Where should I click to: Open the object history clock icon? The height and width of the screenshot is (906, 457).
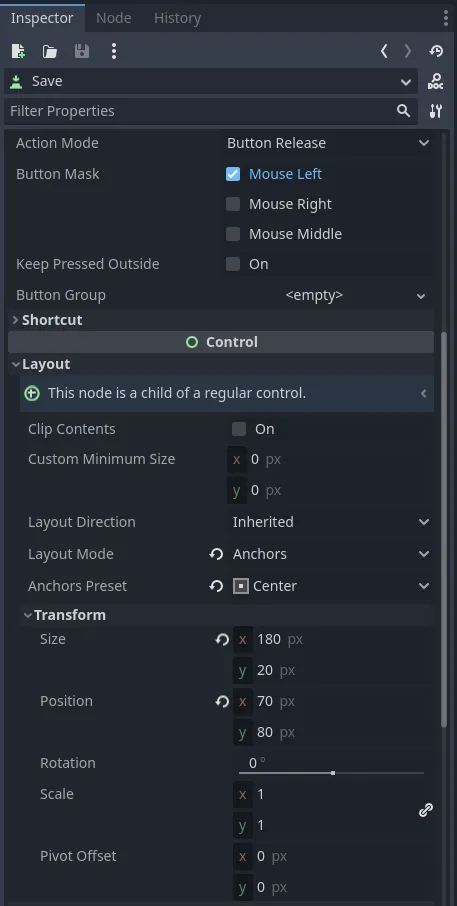[x=436, y=51]
